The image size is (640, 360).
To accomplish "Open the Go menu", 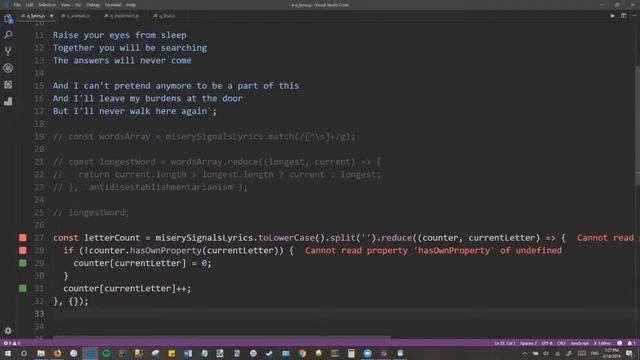I will click(78, 5).
